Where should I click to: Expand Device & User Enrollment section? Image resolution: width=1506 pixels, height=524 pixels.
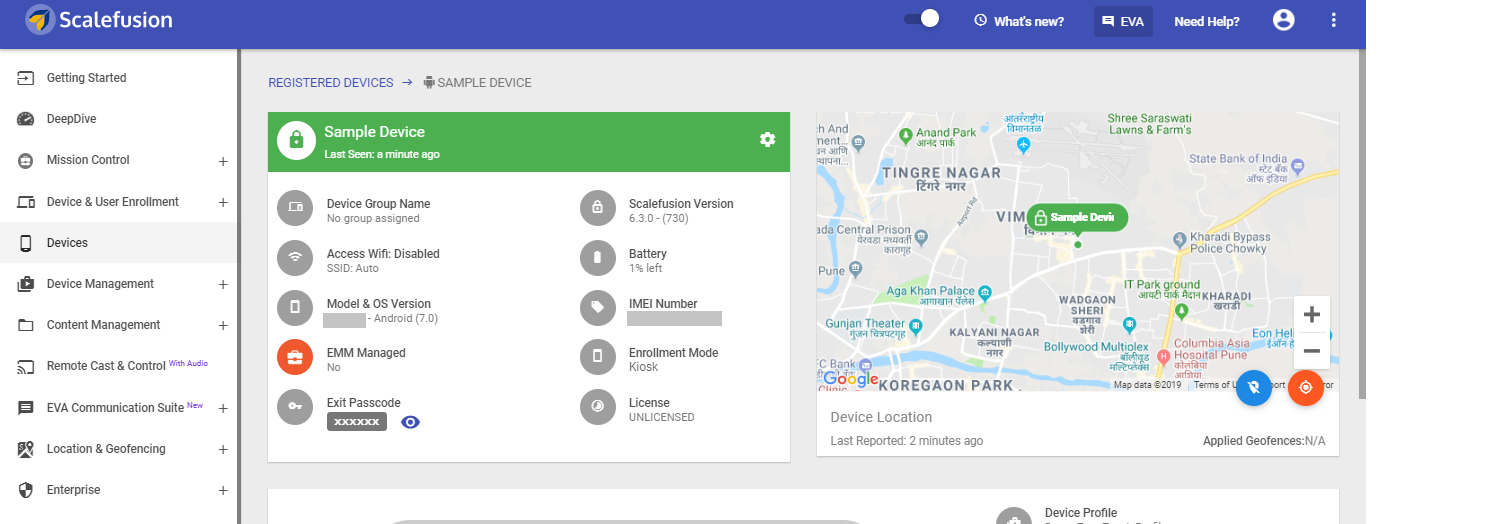(223, 202)
